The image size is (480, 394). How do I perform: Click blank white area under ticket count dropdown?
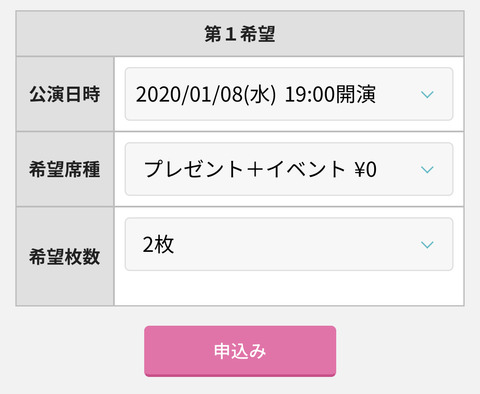point(289,288)
